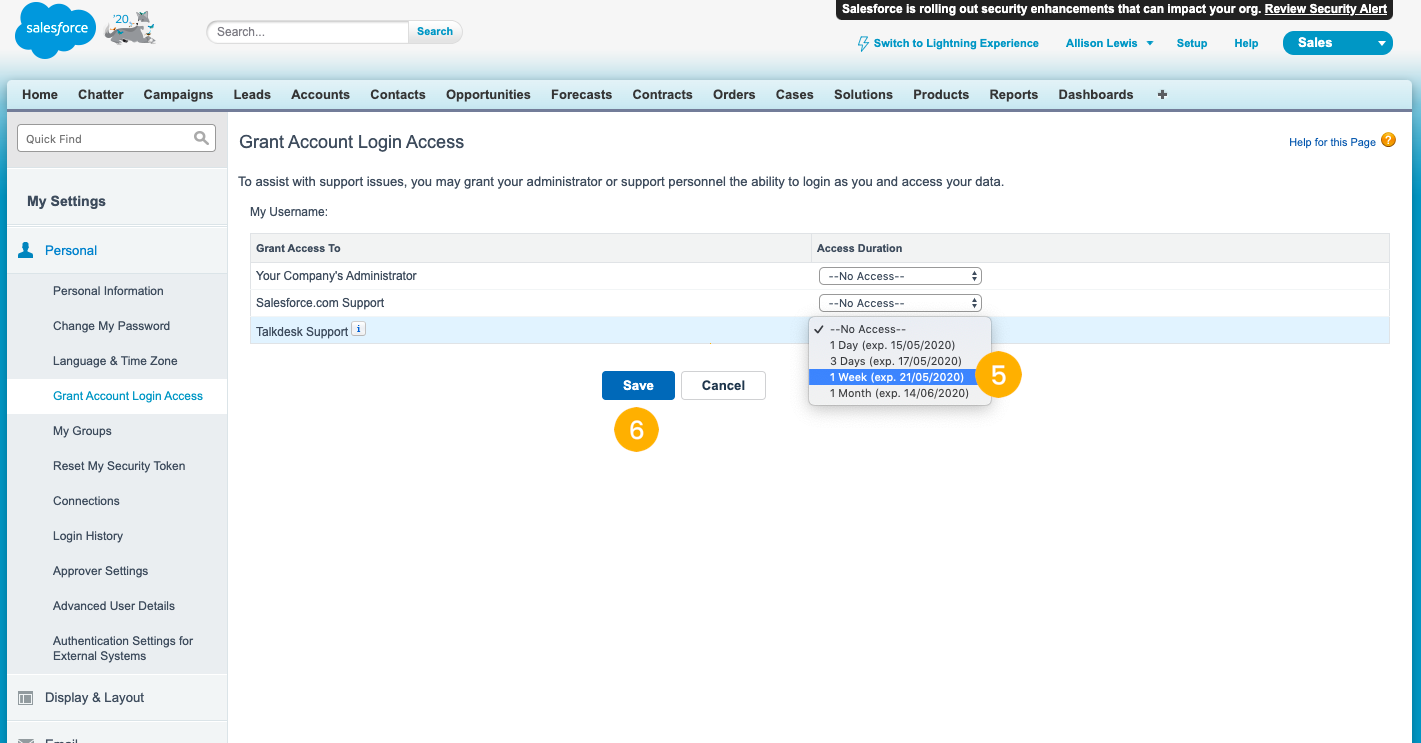Open the Campaigns tab

[178, 95]
